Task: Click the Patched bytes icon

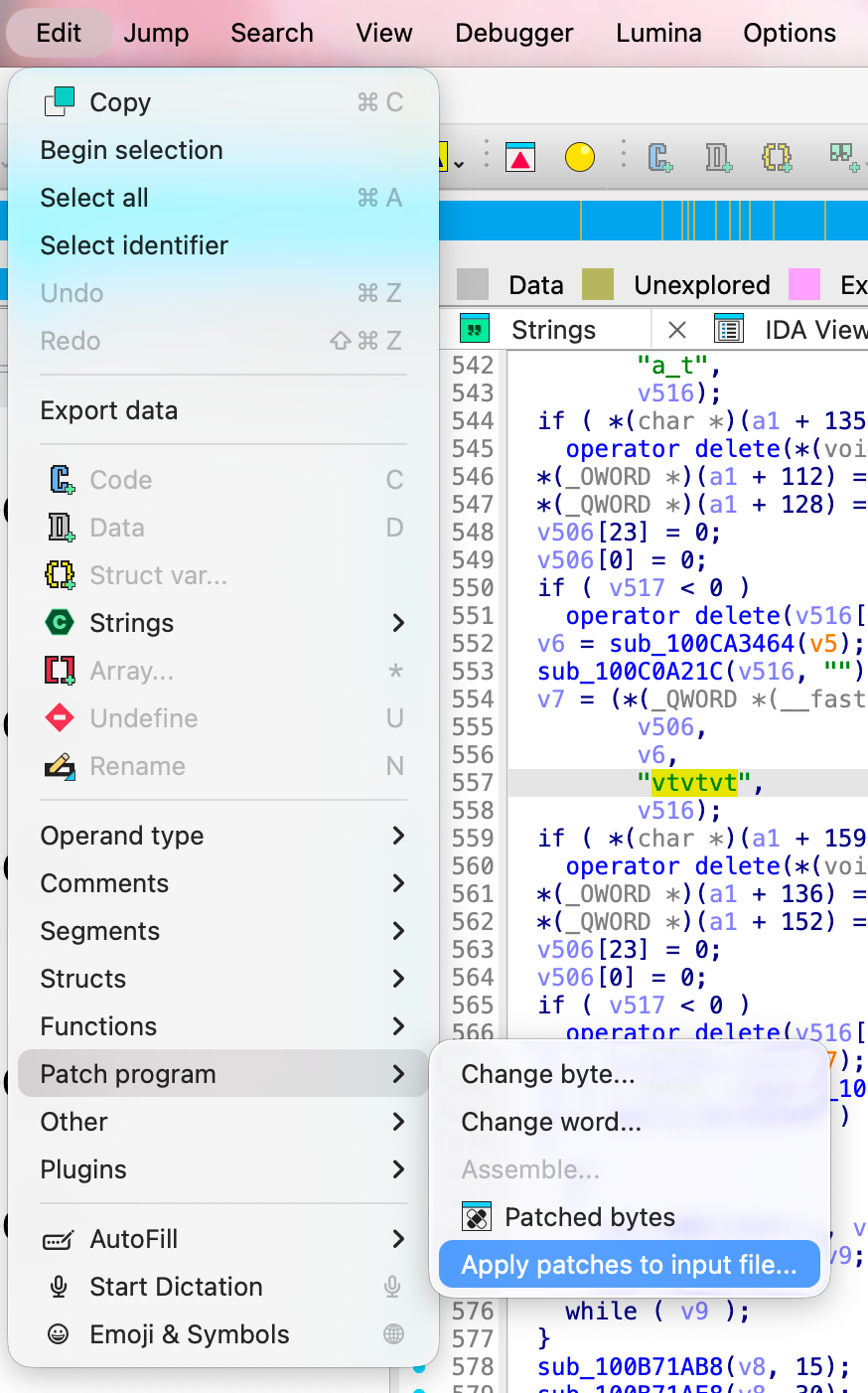Action: pos(477,1217)
